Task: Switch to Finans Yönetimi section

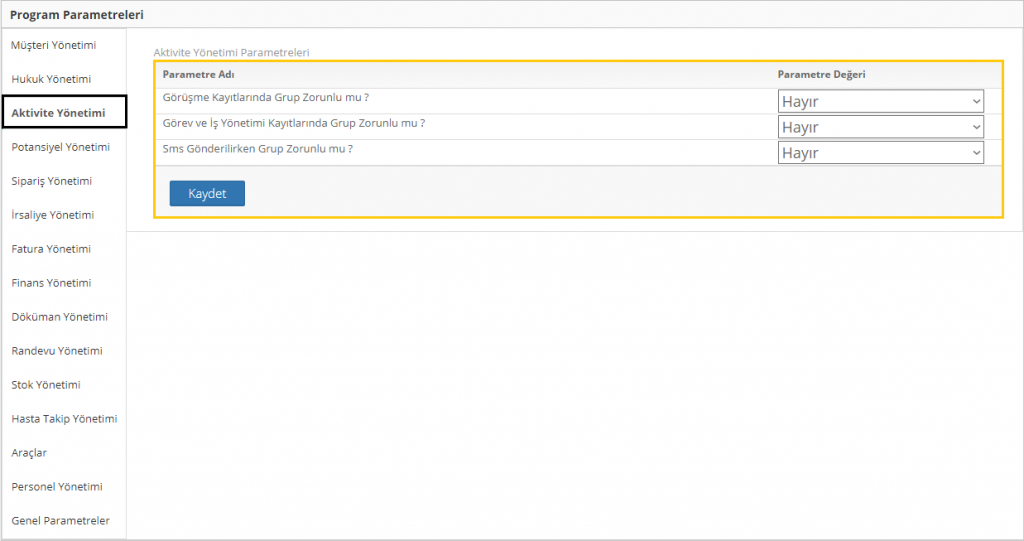Action: pyautogui.click(x=51, y=283)
